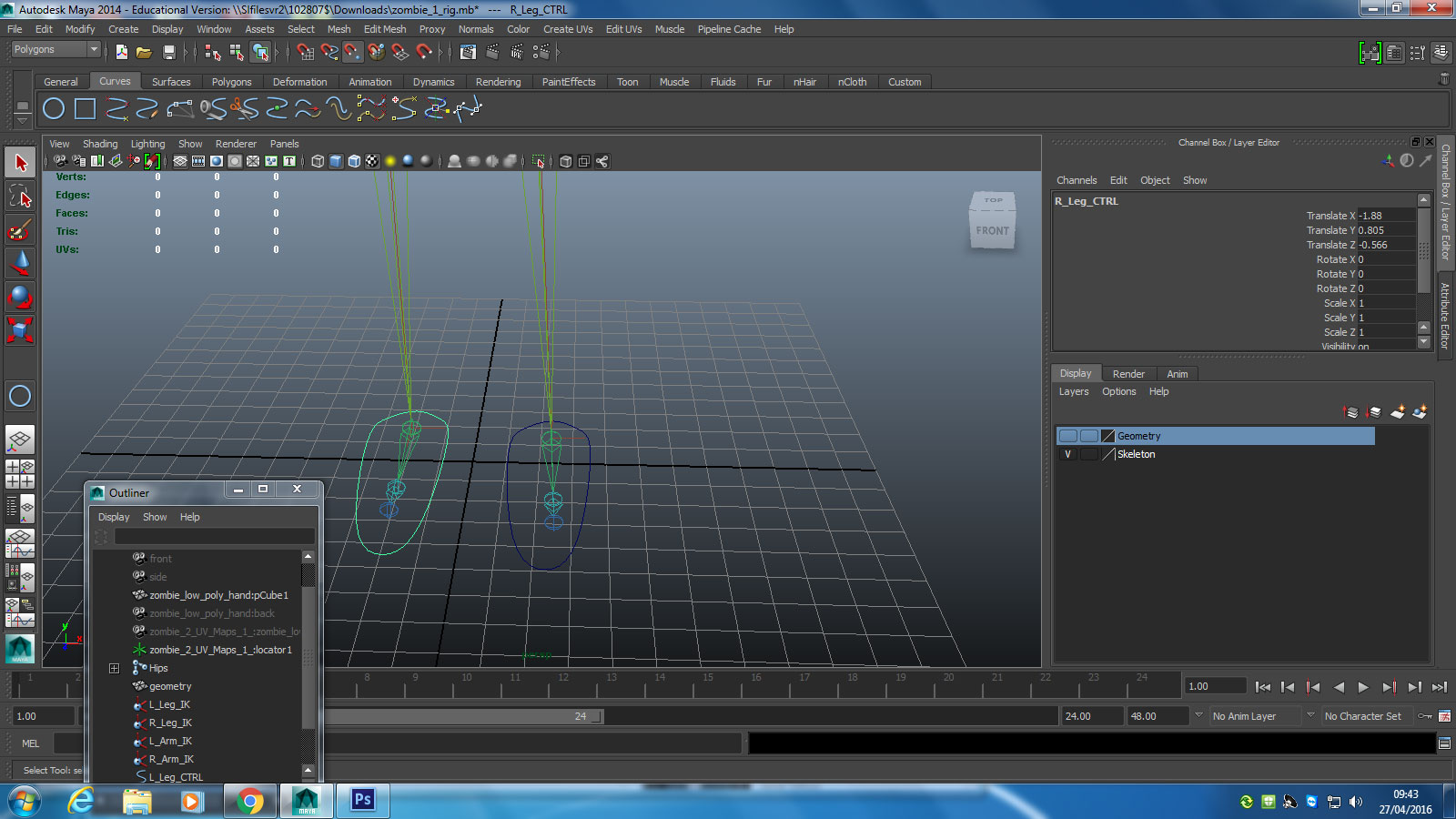Choose the Lasso Select tool
Viewport: 1456px width, 819px height.
[x=20, y=196]
